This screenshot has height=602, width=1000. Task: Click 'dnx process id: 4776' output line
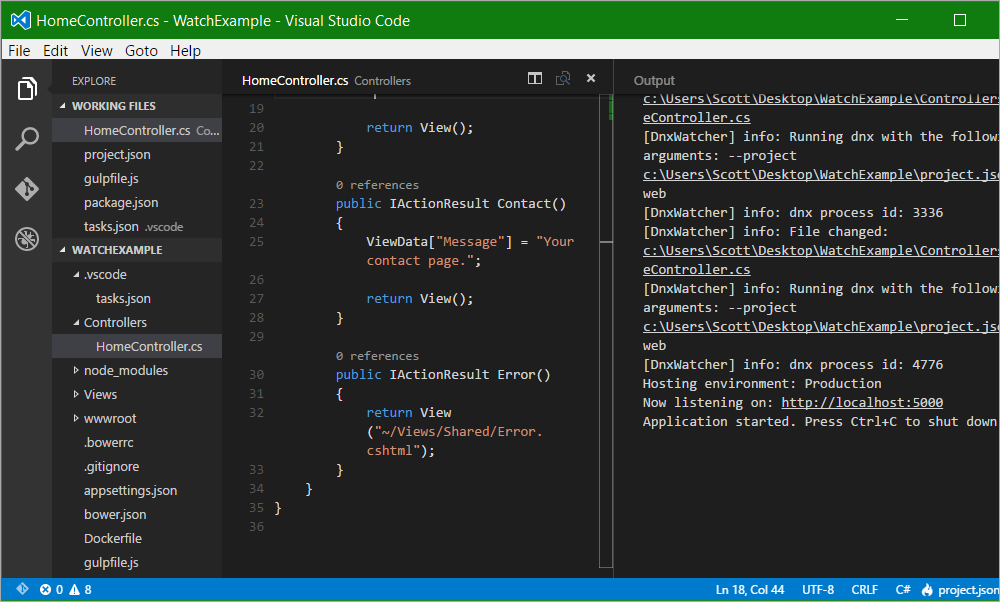(x=866, y=364)
